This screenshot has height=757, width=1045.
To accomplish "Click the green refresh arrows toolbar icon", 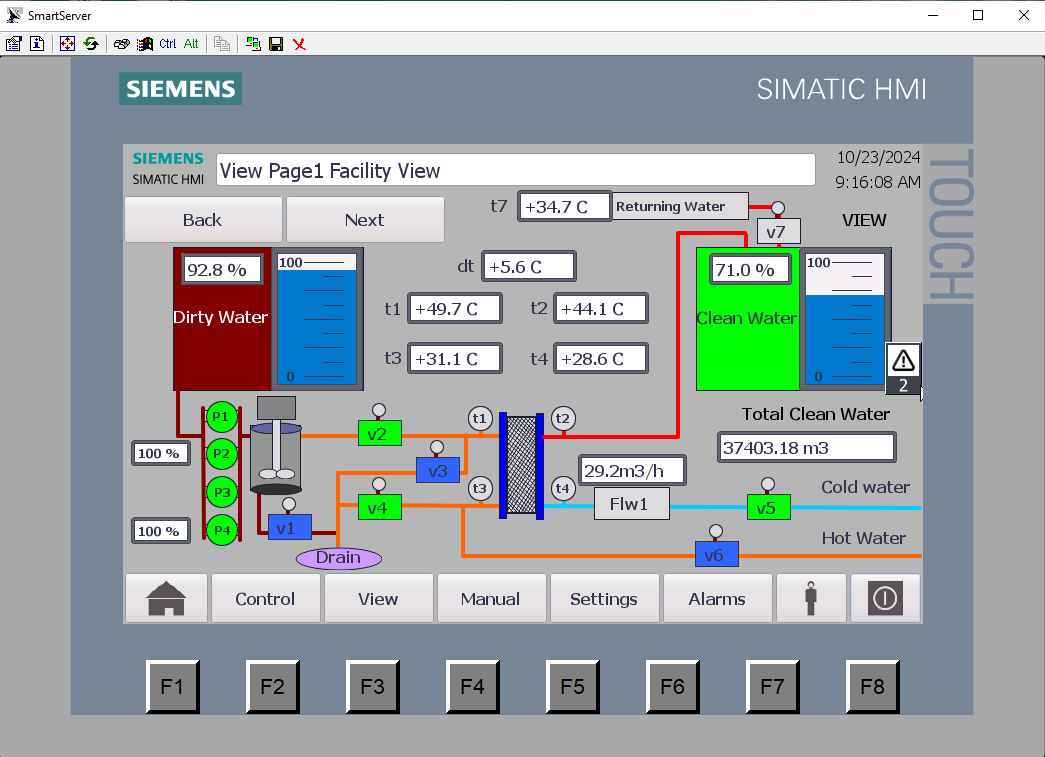I will (x=91, y=44).
